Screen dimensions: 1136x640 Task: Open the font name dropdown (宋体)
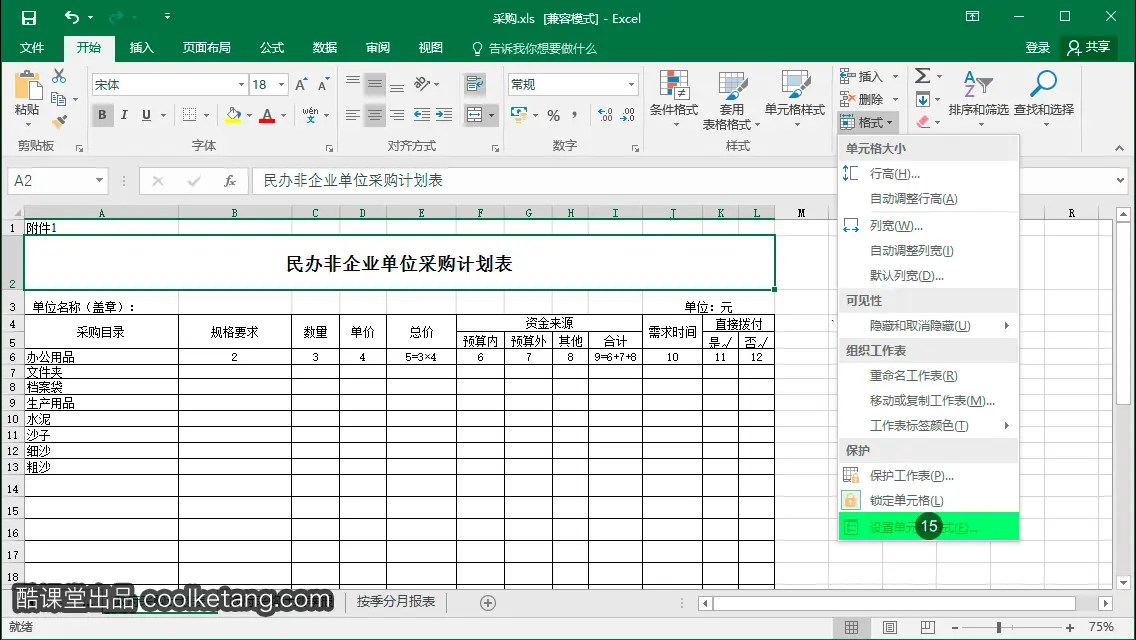tap(241, 85)
